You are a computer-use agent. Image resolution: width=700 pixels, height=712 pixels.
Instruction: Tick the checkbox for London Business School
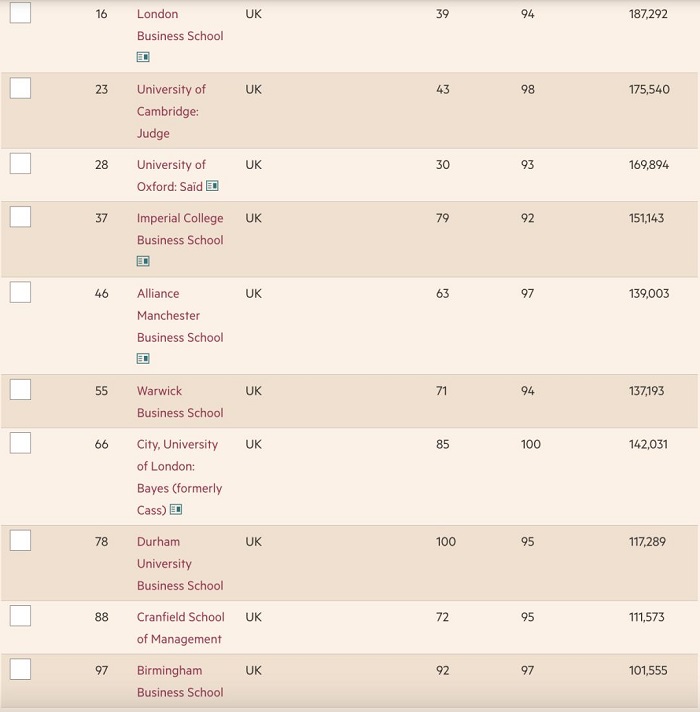coord(20,13)
